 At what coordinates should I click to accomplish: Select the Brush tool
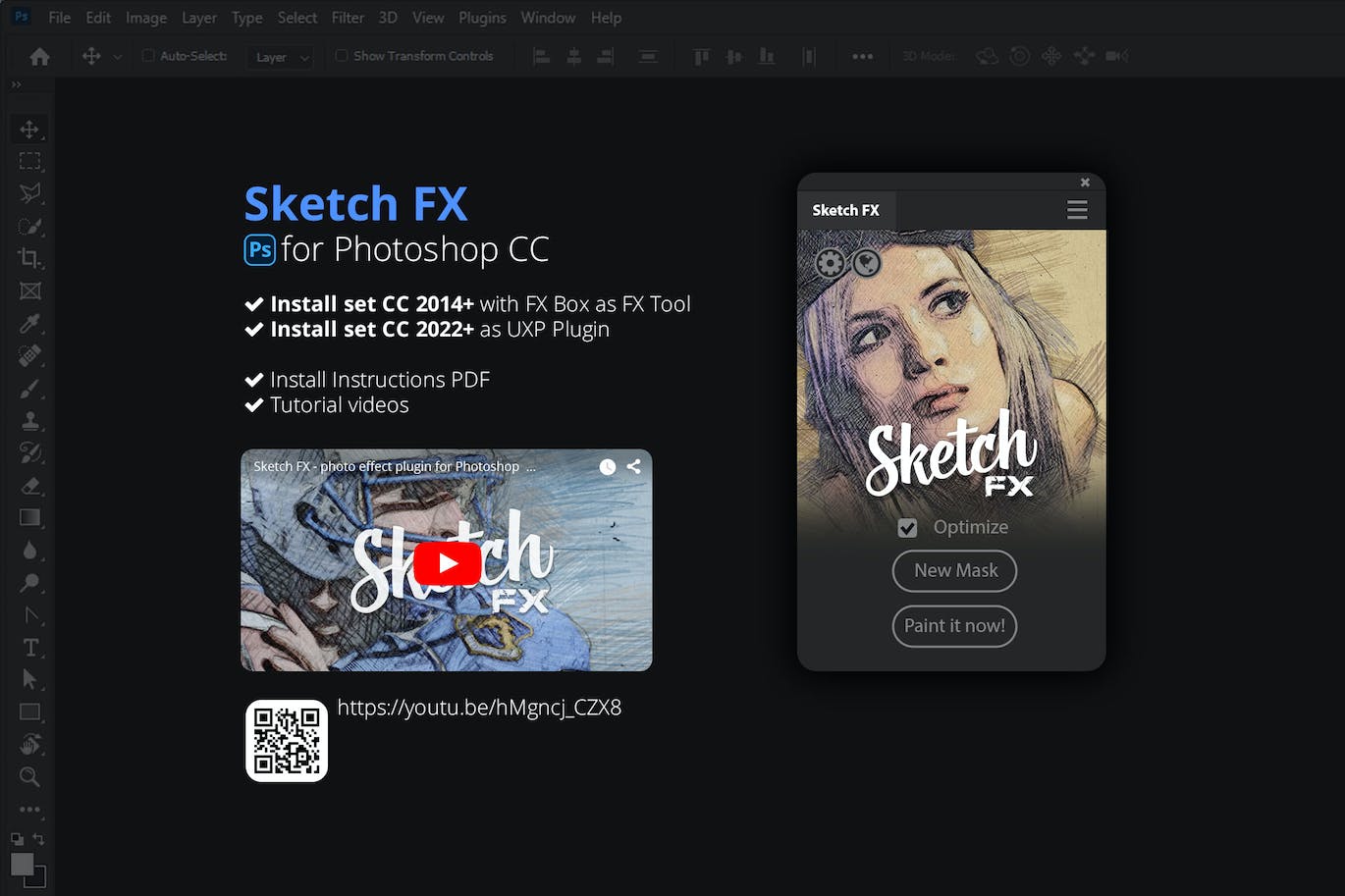coord(29,388)
